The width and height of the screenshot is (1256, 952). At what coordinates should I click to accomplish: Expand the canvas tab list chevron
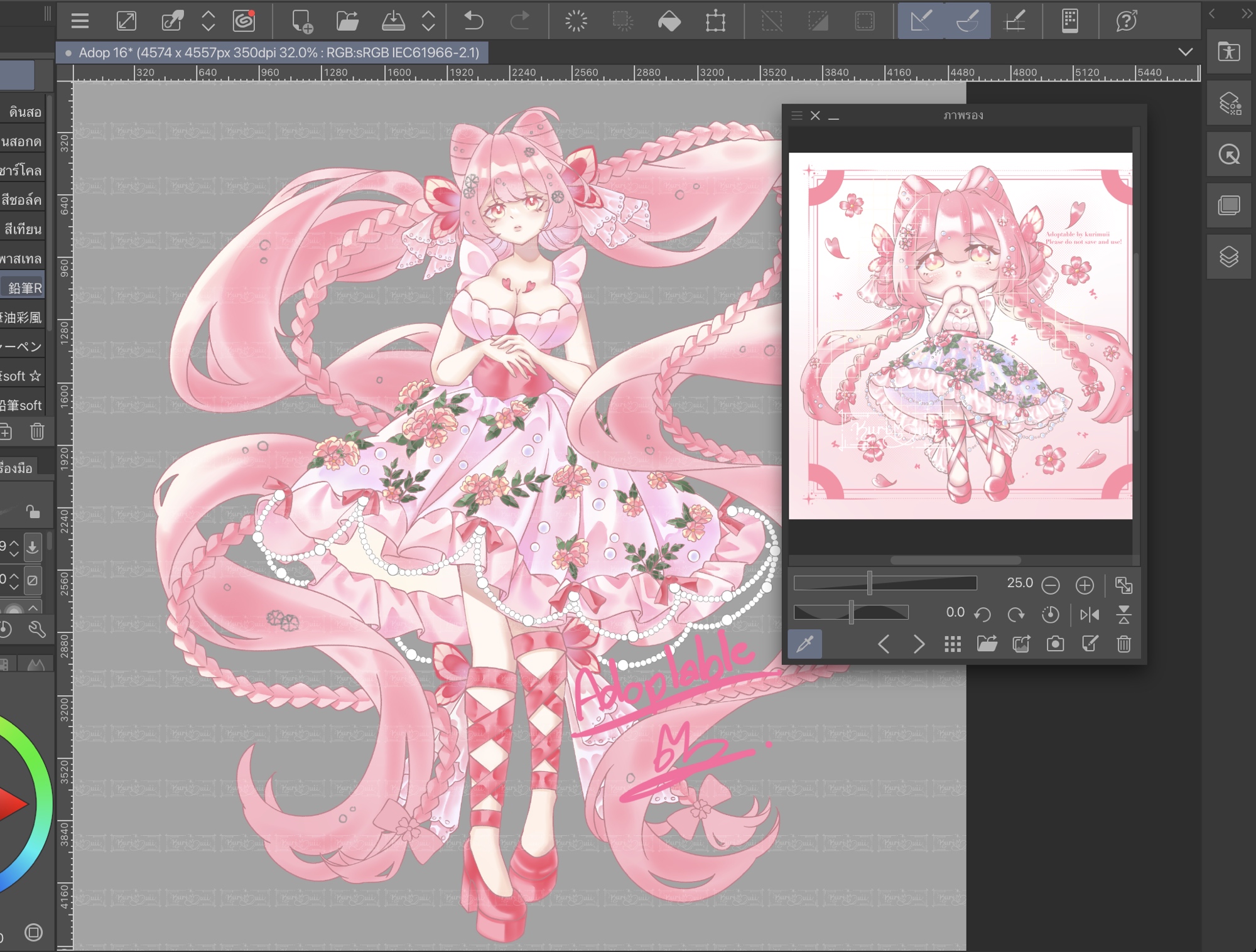(x=1185, y=52)
